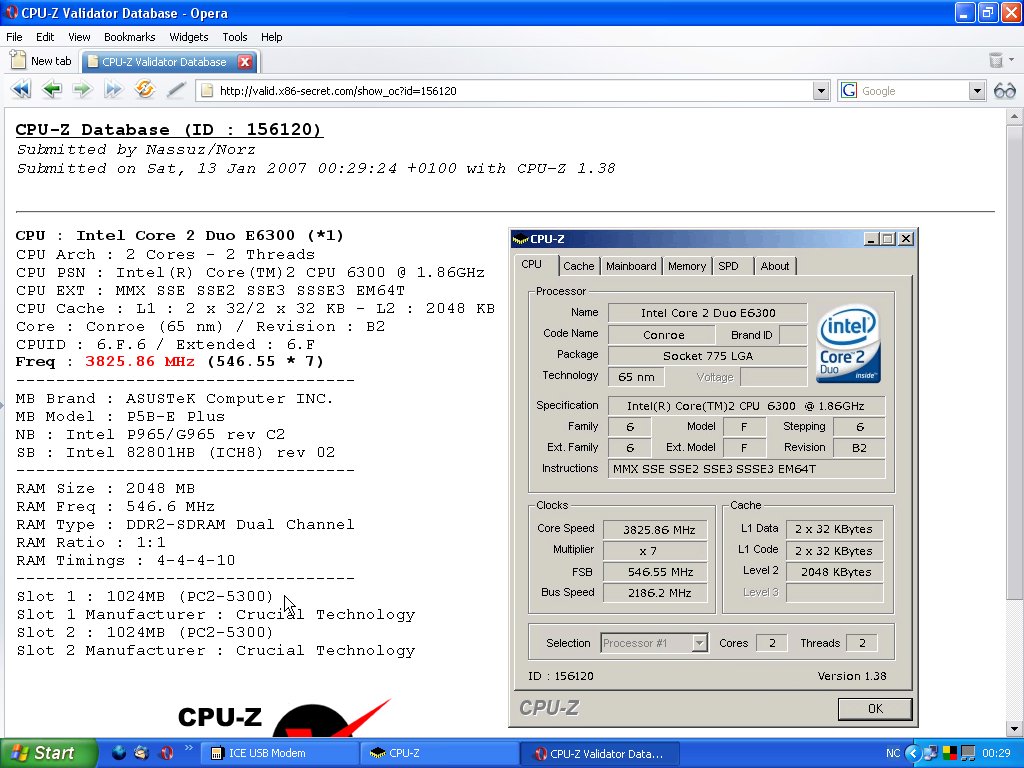This screenshot has height=768, width=1024.
Task: Open the Tools menu
Action: 234,37
